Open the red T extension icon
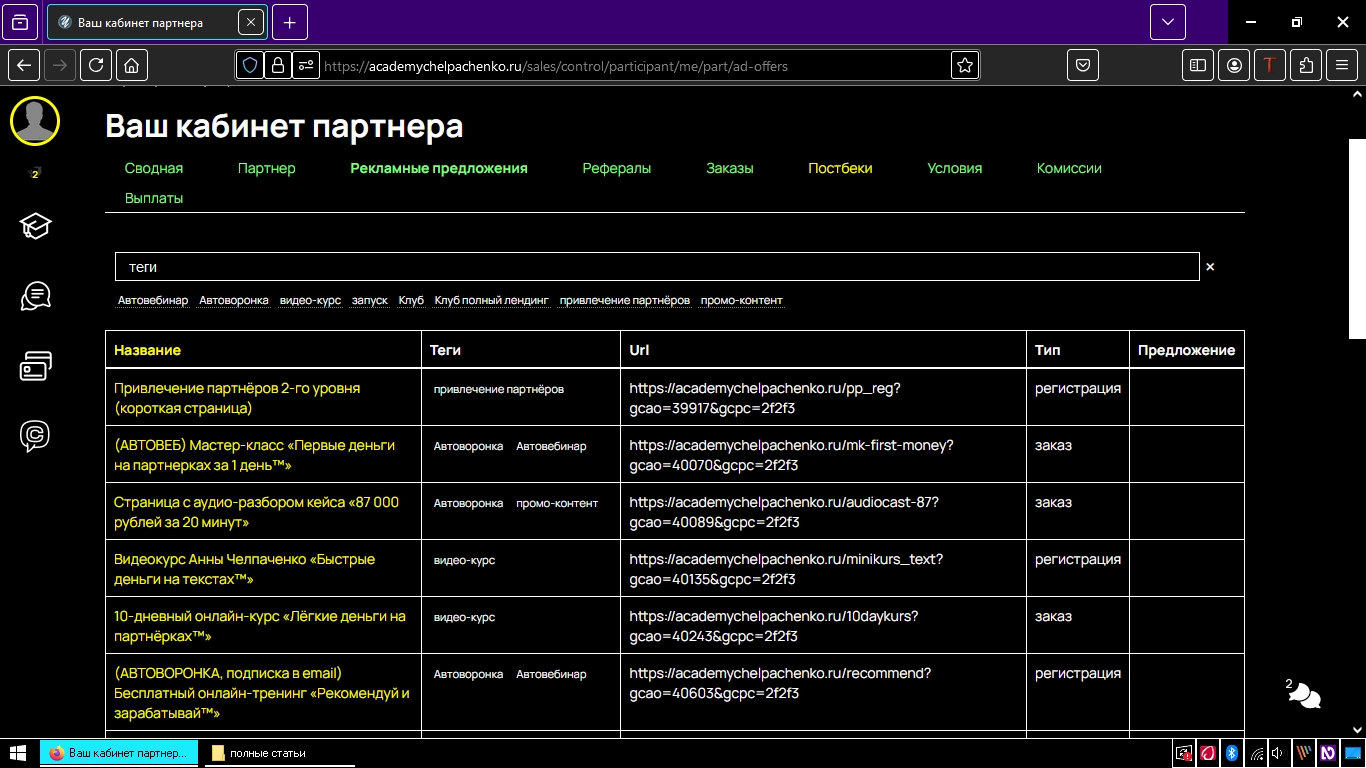Viewport: 1366px width, 768px height. coord(1270,65)
